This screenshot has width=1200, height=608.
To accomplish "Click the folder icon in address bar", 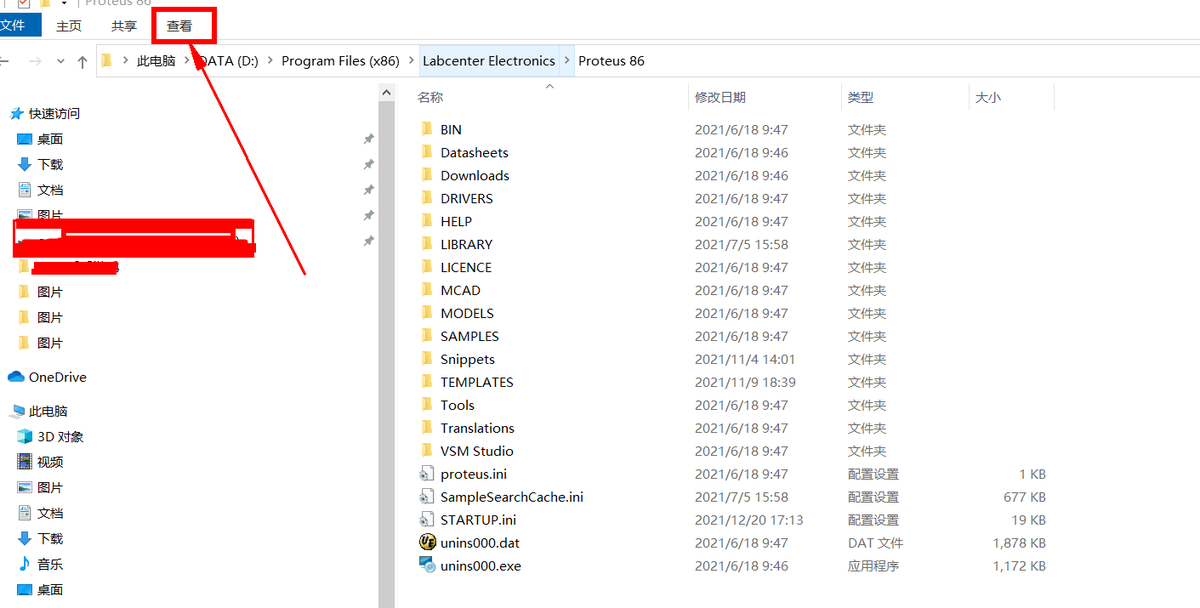I will click(107, 61).
